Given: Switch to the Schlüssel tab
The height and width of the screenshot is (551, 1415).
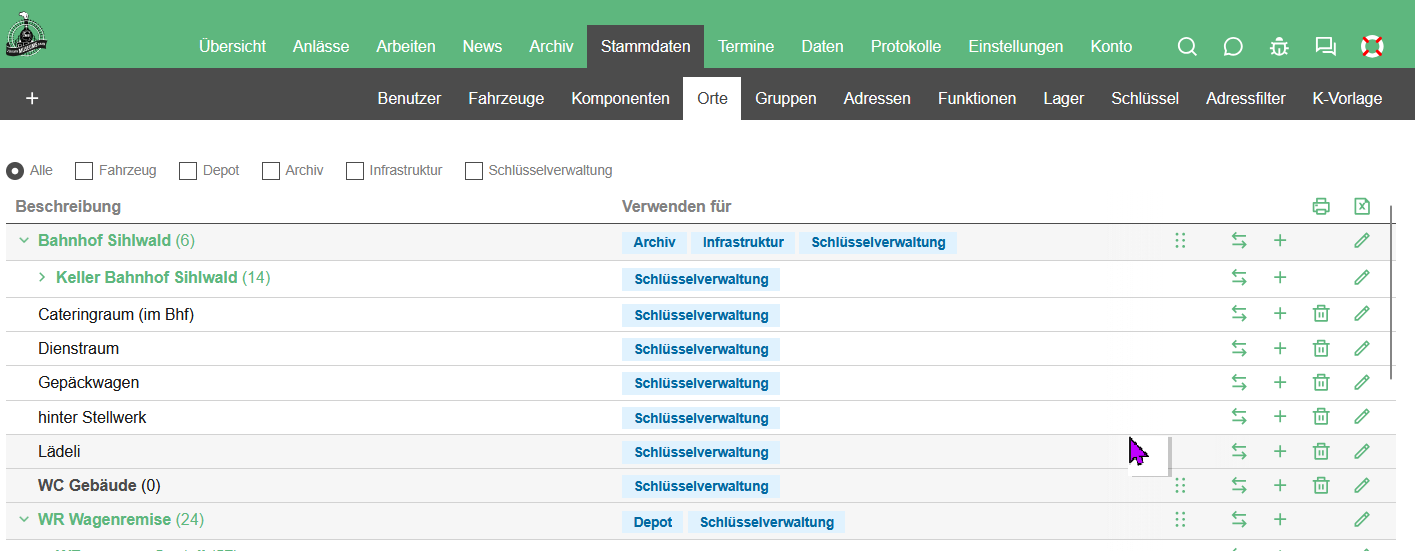Looking at the screenshot, I should point(1145,98).
